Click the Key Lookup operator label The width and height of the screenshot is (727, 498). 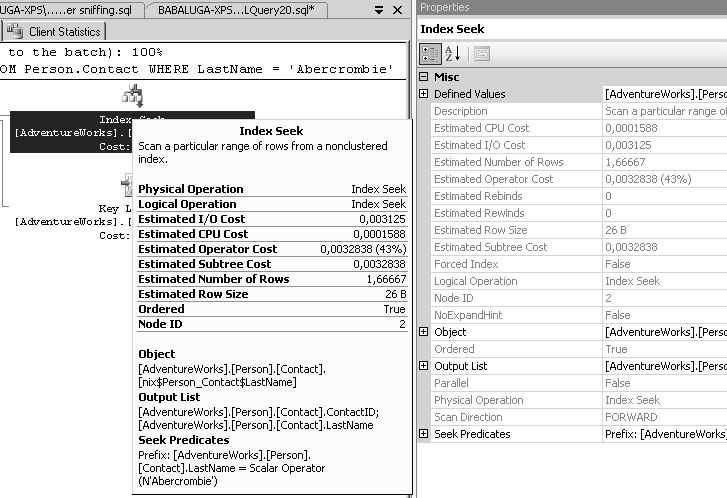click(x=72, y=222)
